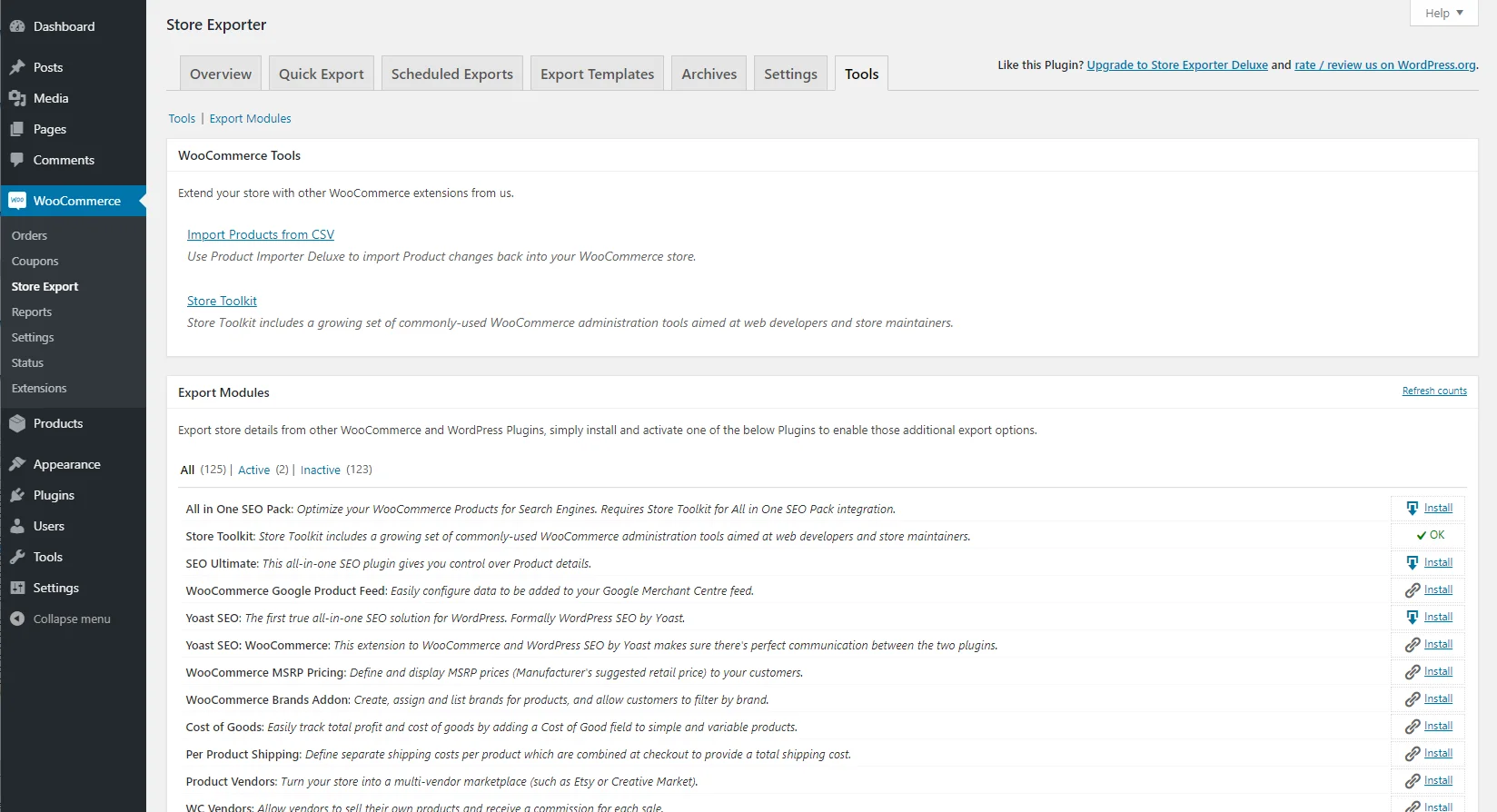
Task: Filter modules by Inactive
Action: click(x=321, y=470)
